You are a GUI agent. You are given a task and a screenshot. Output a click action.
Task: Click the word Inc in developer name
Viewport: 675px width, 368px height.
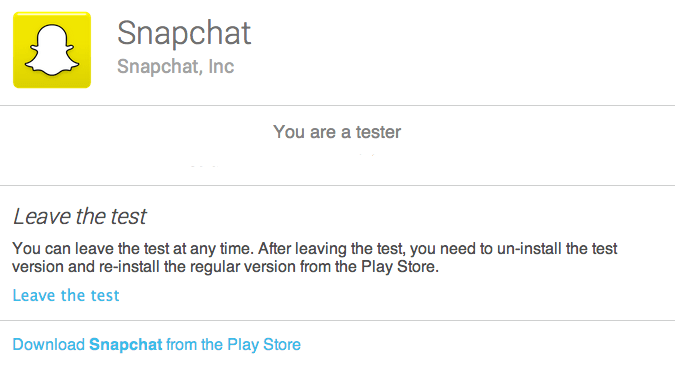(221, 66)
